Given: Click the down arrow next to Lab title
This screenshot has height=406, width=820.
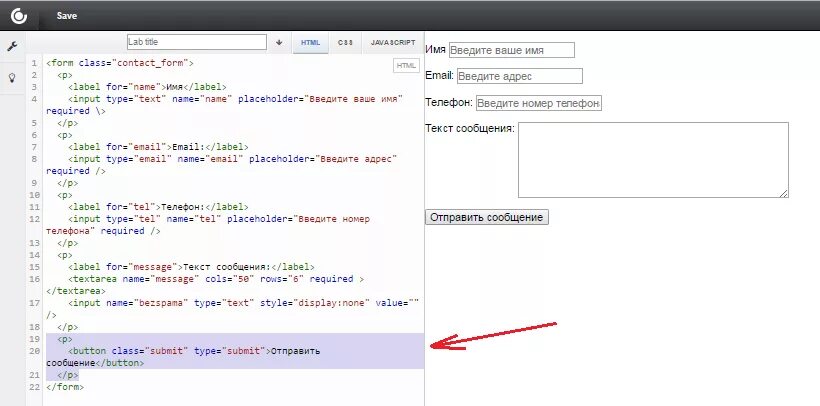Looking at the screenshot, I should click(x=279, y=42).
